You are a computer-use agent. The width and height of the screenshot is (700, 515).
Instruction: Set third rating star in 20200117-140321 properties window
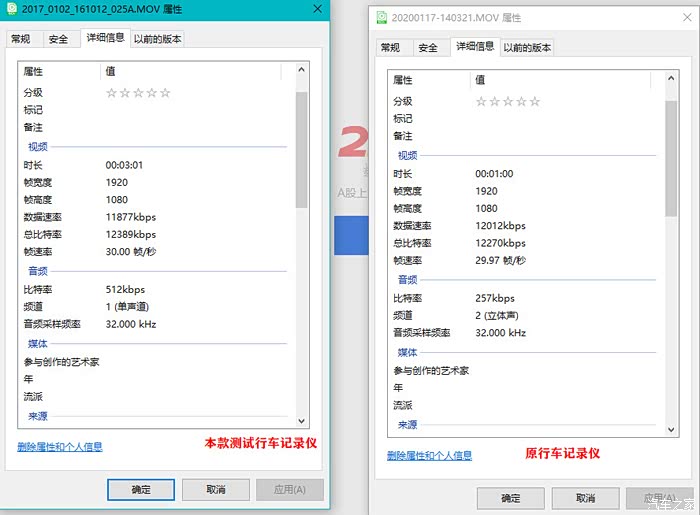coord(508,102)
